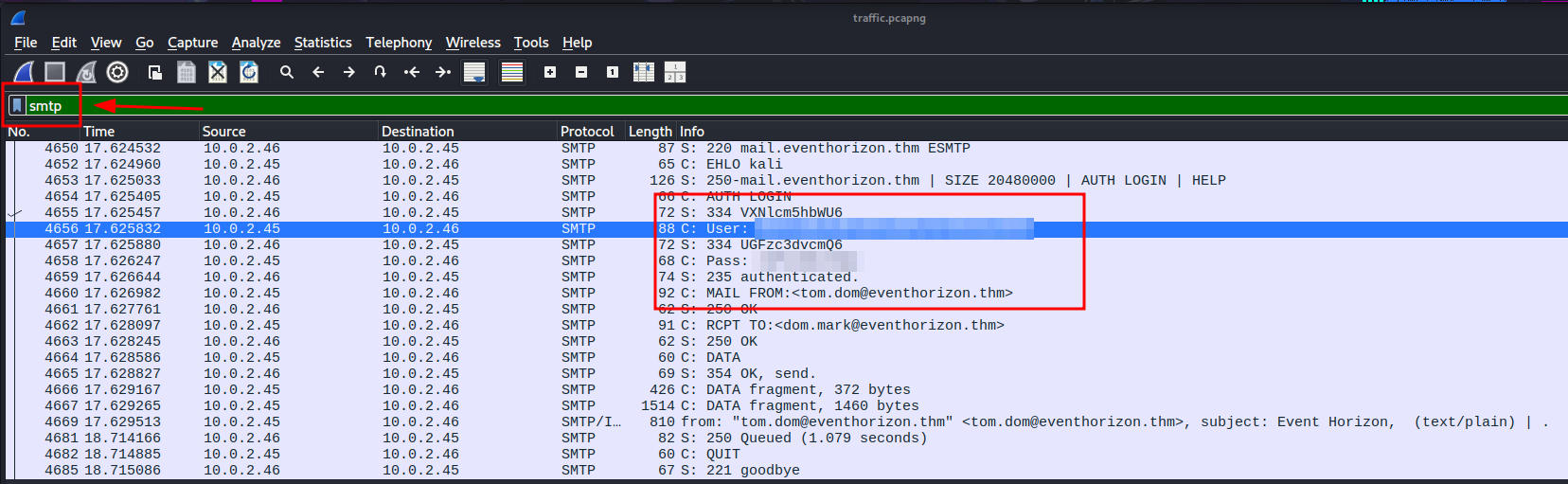Reload the capture file
Image resolution: width=1568 pixels, height=484 pixels.
point(249,72)
